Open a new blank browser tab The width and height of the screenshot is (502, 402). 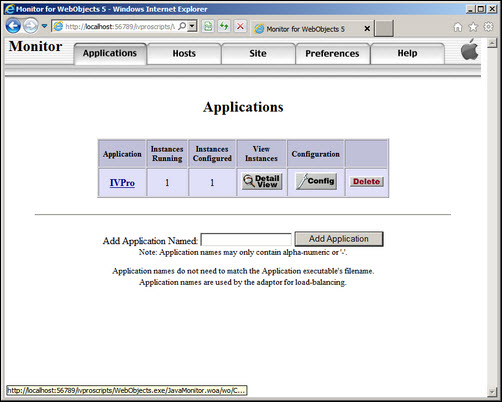click(384, 28)
